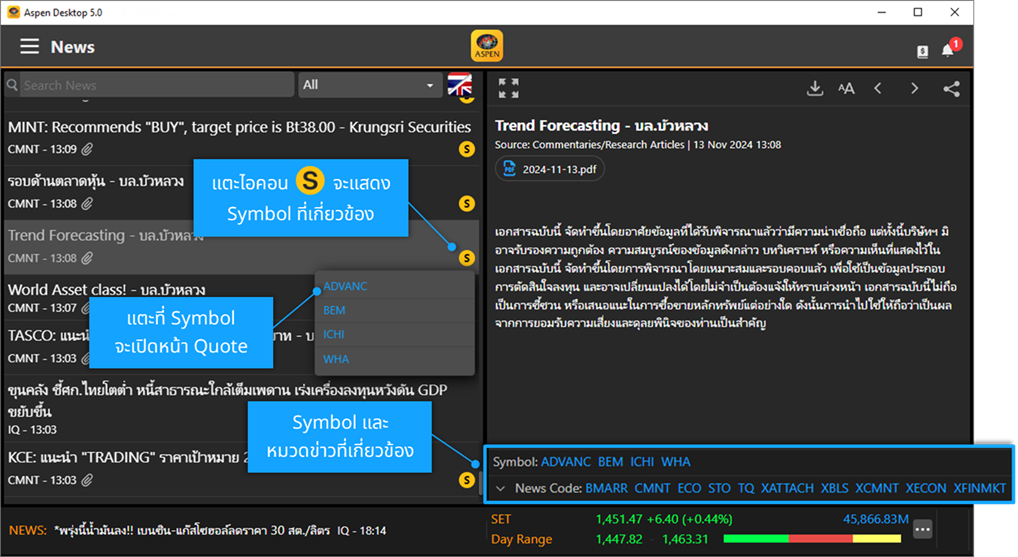Image resolution: width=1018 pixels, height=557 pixels.
Task: Expand article to full screen
Action: pos(508,88)
